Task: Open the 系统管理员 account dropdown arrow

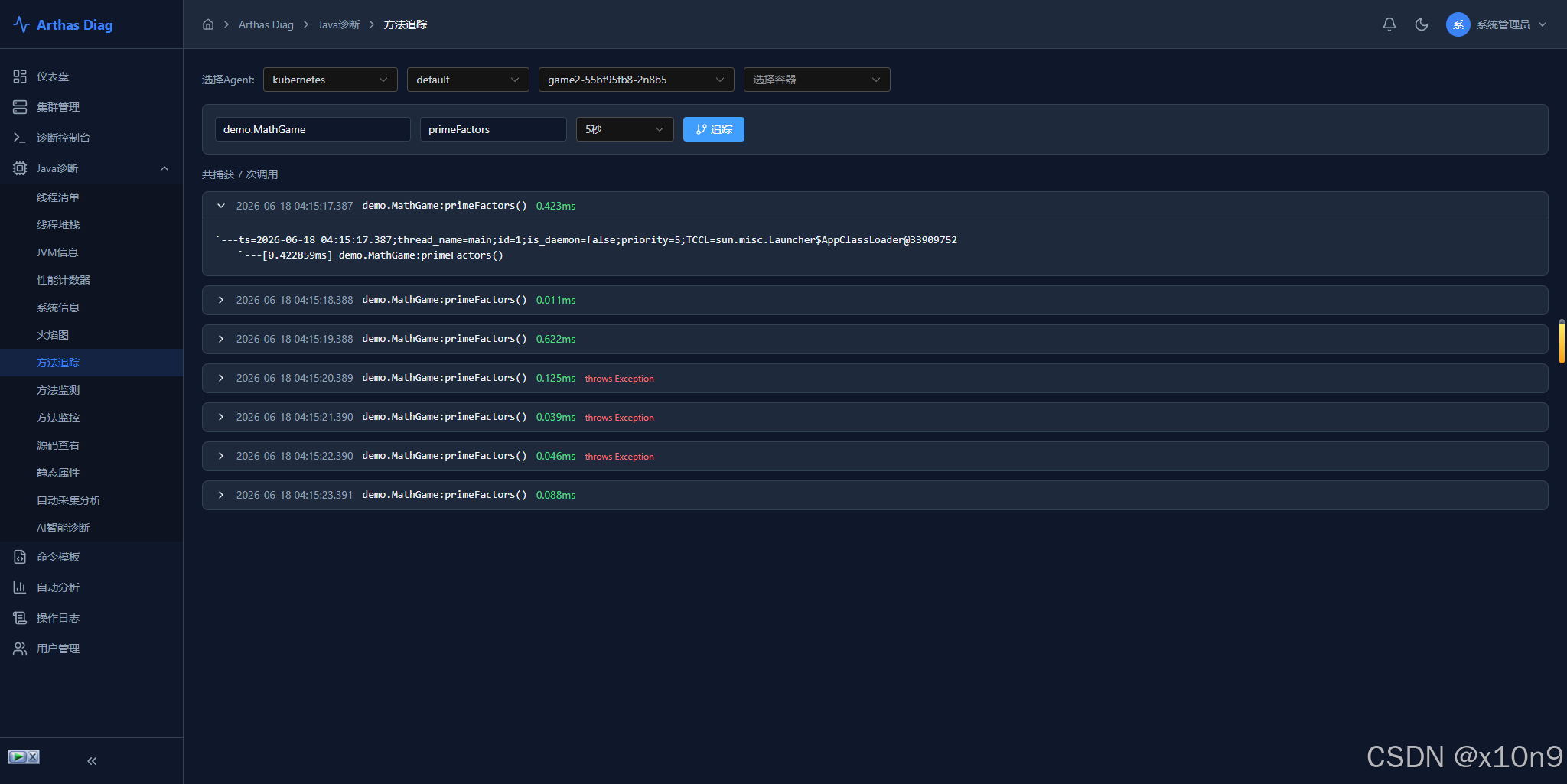Action: [x=1543, y=24]
